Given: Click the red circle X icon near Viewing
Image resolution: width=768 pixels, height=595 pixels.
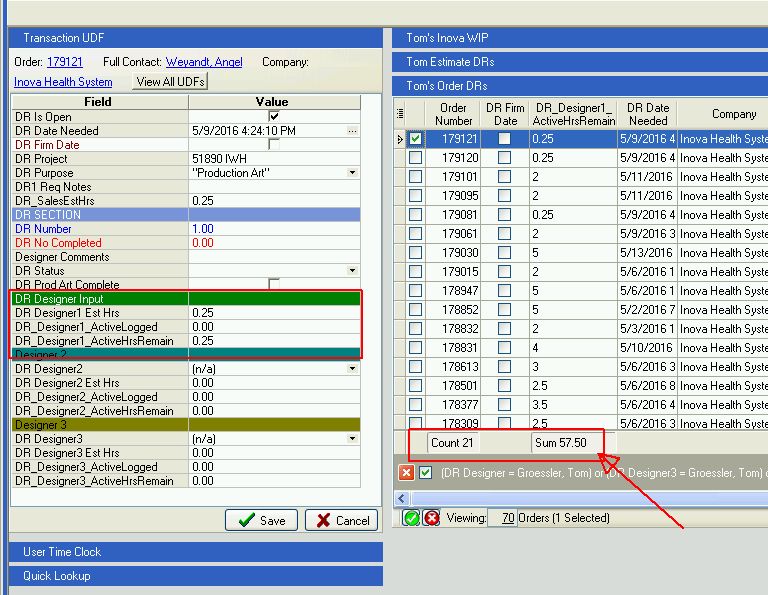Looking at the screenshot, I should (432, 518).
